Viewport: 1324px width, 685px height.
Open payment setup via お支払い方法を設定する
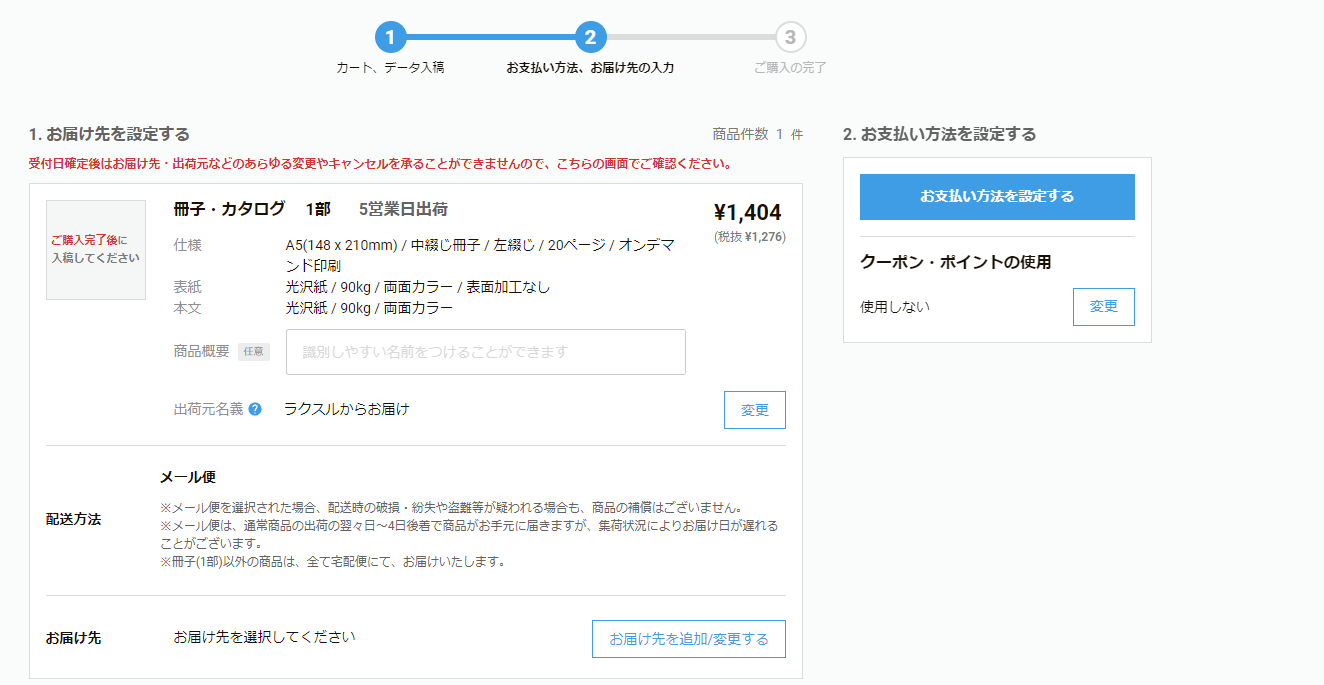click(996, 197)
